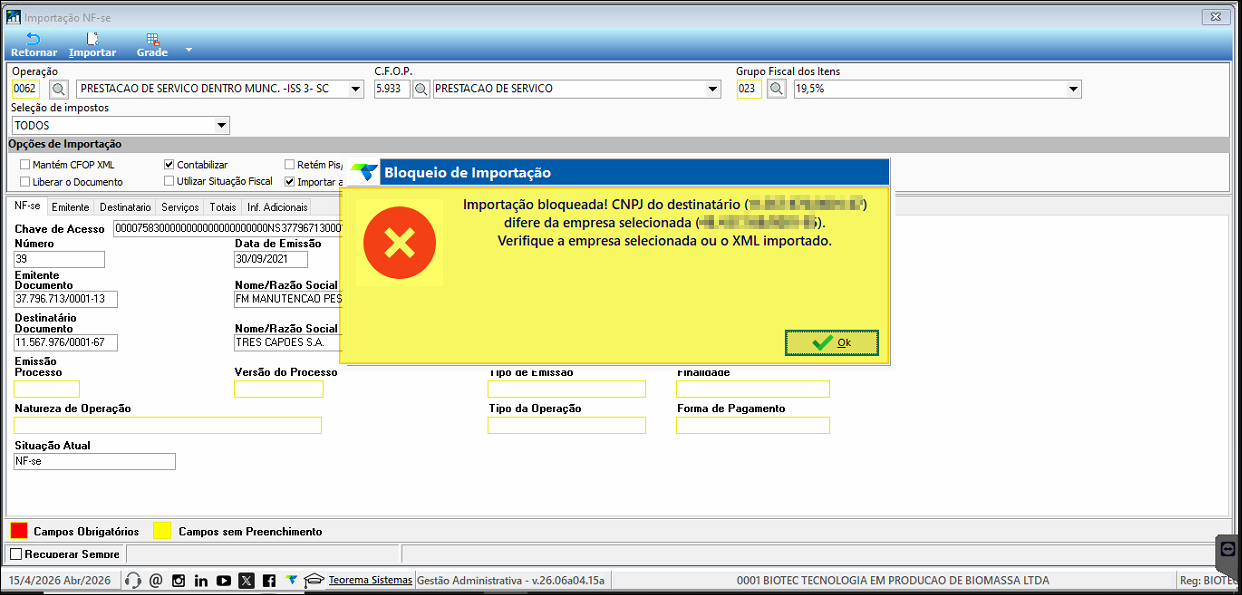Click the chat bubble icon at right edge
Image resolution: width=1242 pixels, height=595 pixels.
click(1229, 550)
